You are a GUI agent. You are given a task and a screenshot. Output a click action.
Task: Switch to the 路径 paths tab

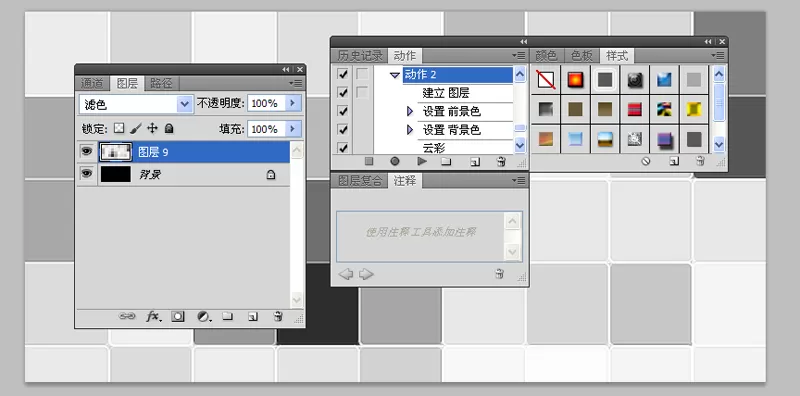pos(162,83)
